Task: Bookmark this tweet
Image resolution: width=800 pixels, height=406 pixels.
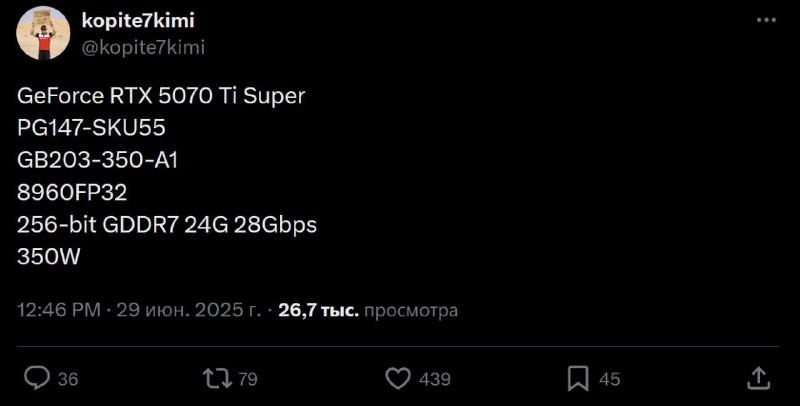Action: pos(578,378)
